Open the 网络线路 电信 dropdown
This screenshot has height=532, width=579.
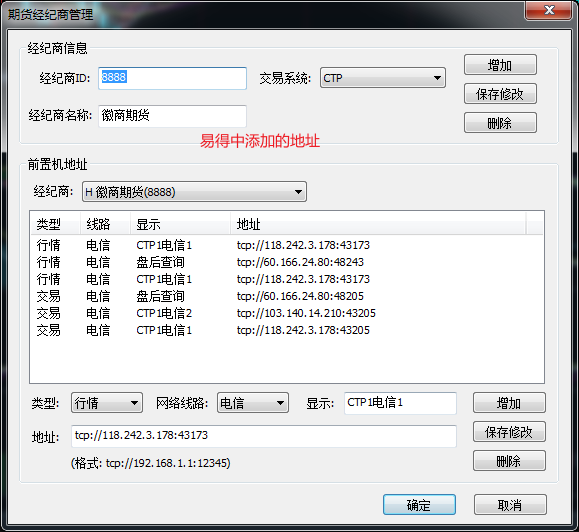(x=253, y=403)
